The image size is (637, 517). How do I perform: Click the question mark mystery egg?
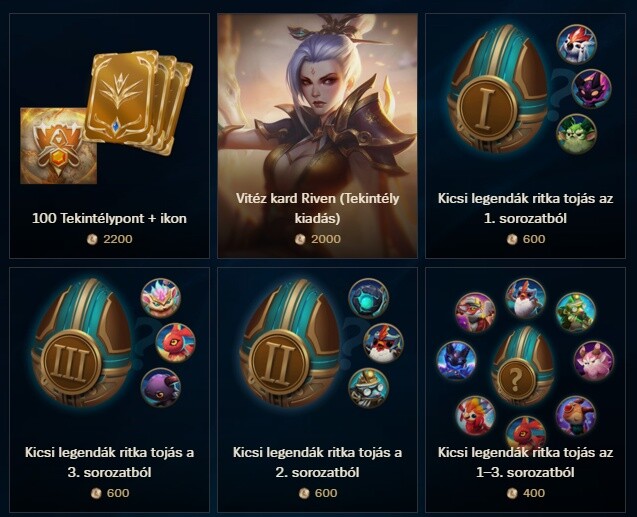pyautogui.click(x=515, y=378)
